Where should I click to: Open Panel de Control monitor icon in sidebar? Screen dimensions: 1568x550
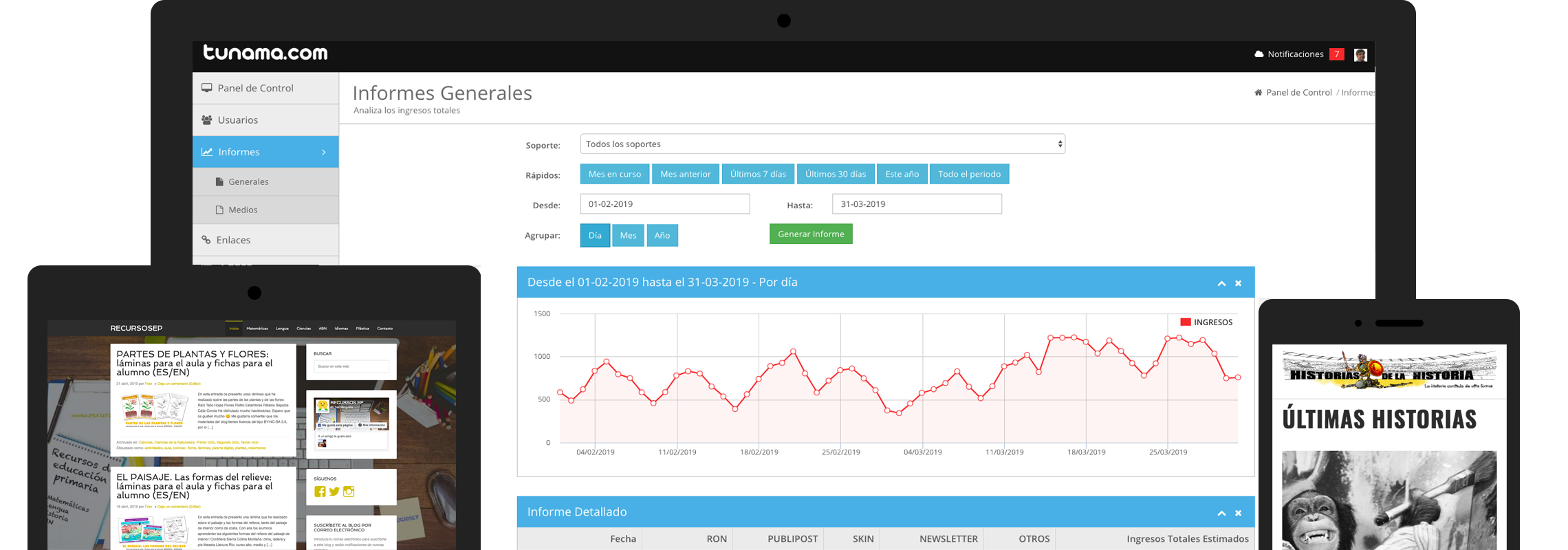pyautogui.click(x=206, y=88)
